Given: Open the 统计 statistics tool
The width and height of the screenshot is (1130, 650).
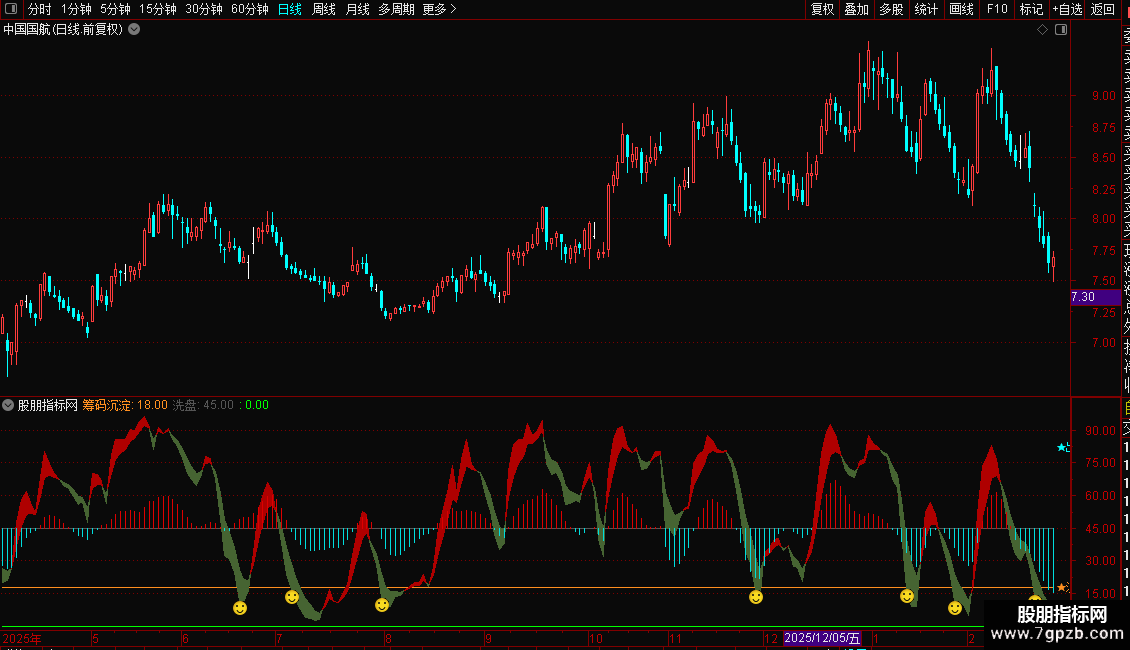Looking at the screenshot, I should point(926,9).
